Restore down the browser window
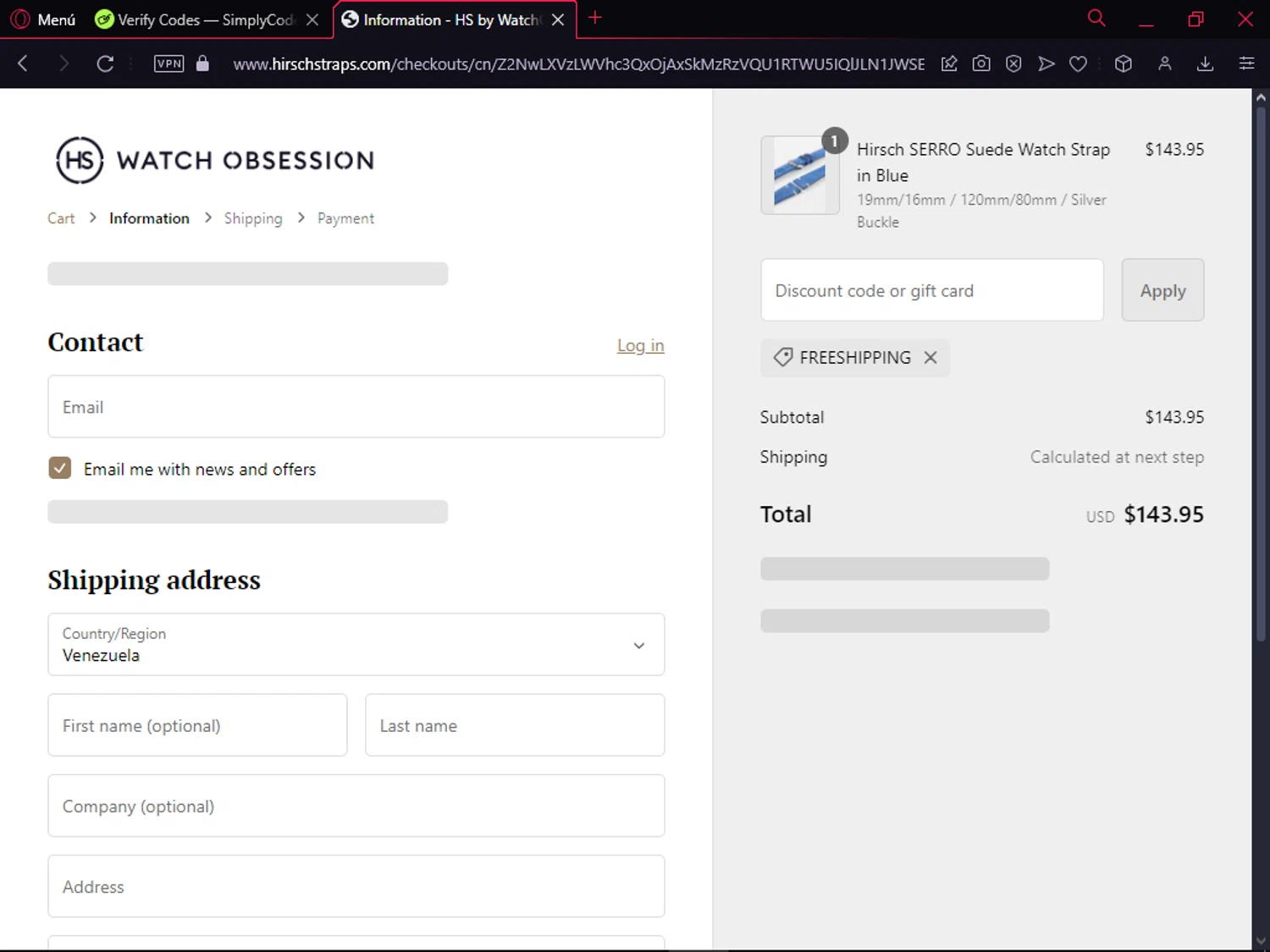 [1195, 19]
